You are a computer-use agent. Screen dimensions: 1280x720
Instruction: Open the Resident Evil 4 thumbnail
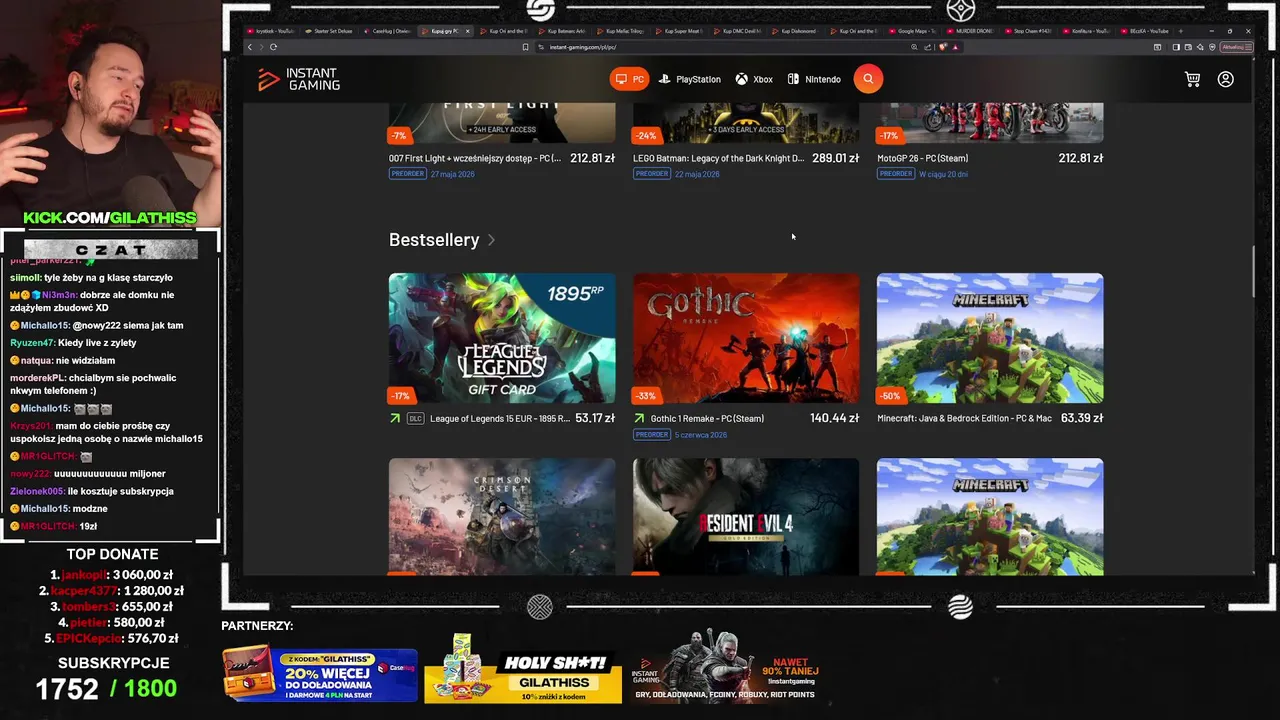[x=746, y=516]
